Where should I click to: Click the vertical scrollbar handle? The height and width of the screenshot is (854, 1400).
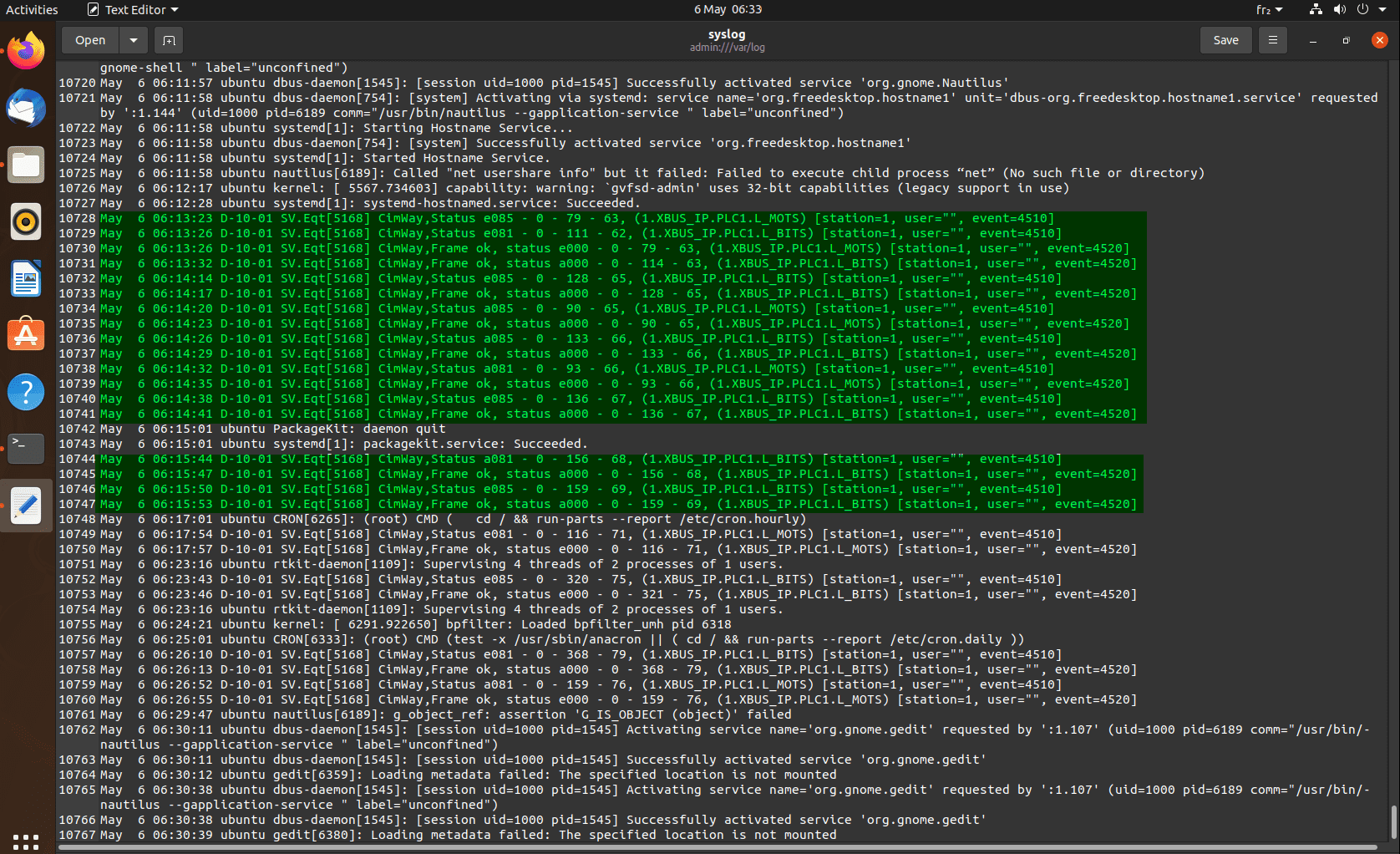(1393, 822)
